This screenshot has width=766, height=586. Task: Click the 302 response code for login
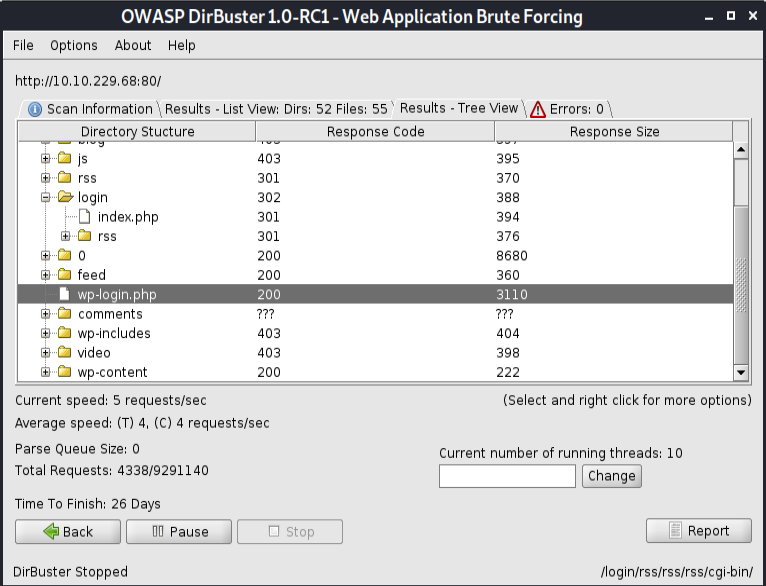[x=269, y=197]
